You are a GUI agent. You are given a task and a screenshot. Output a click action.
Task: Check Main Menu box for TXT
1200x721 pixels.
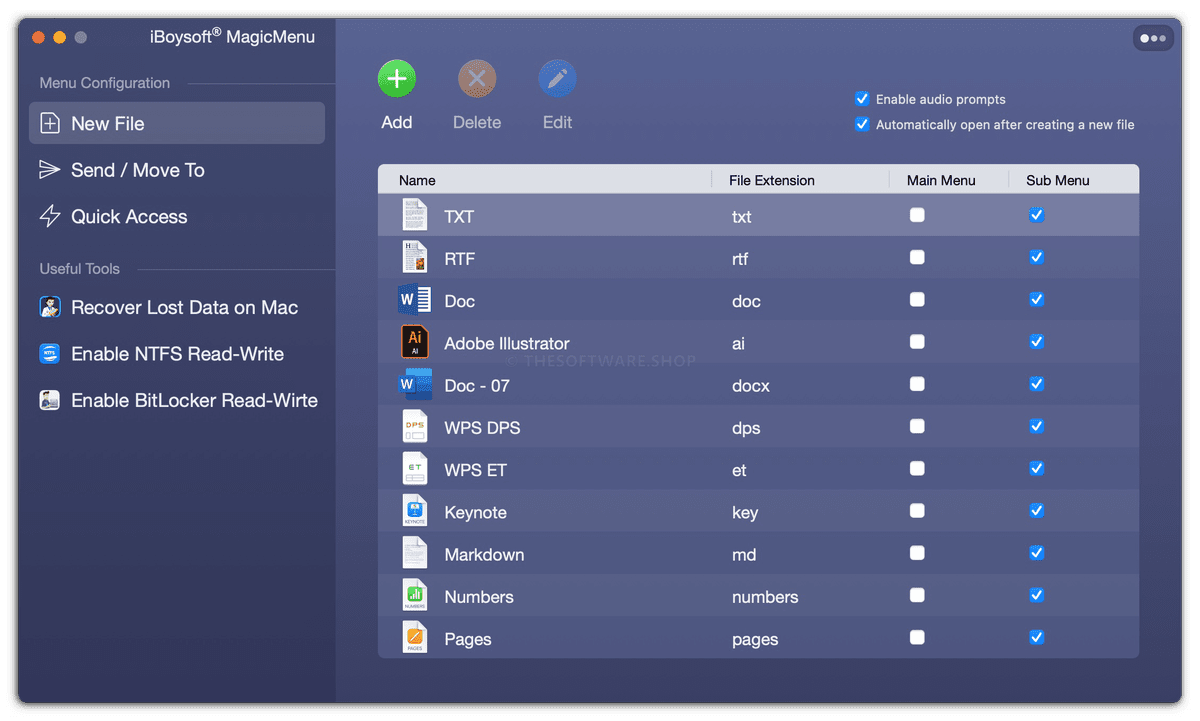917,215
